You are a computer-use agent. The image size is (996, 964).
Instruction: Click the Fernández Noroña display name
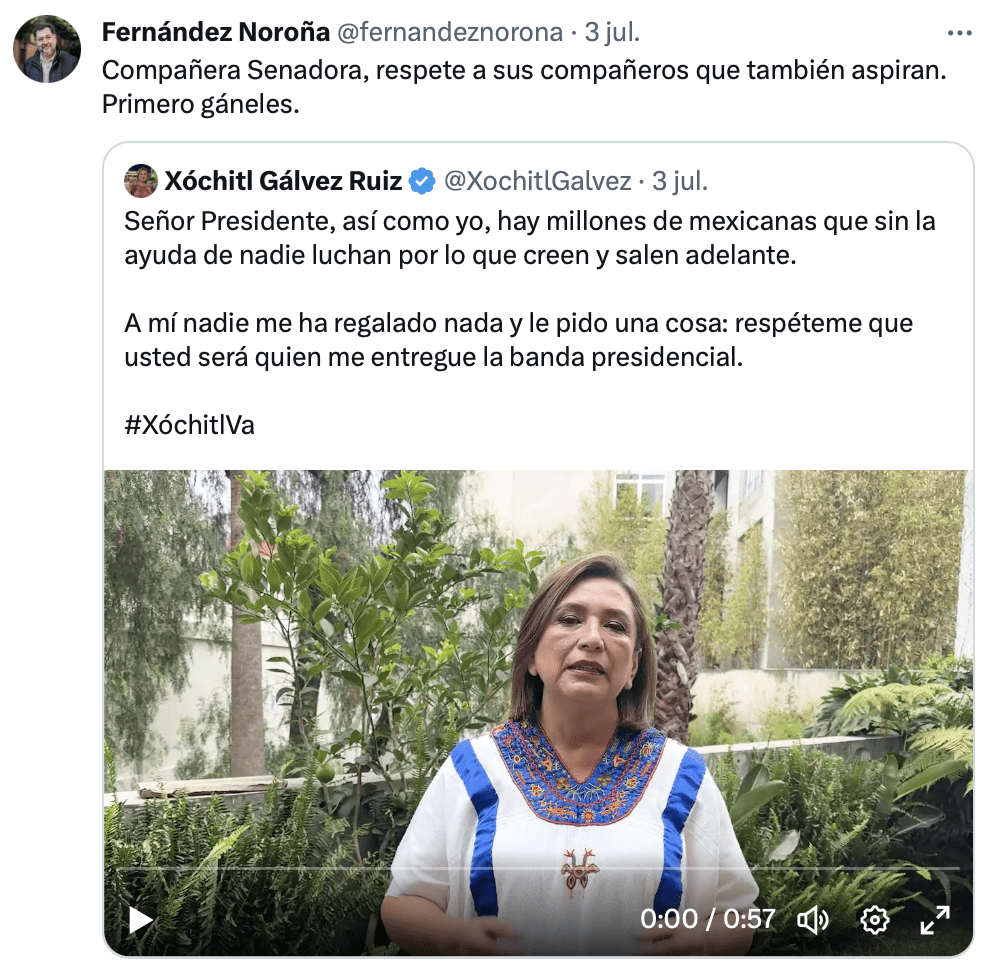click(216, 32)
